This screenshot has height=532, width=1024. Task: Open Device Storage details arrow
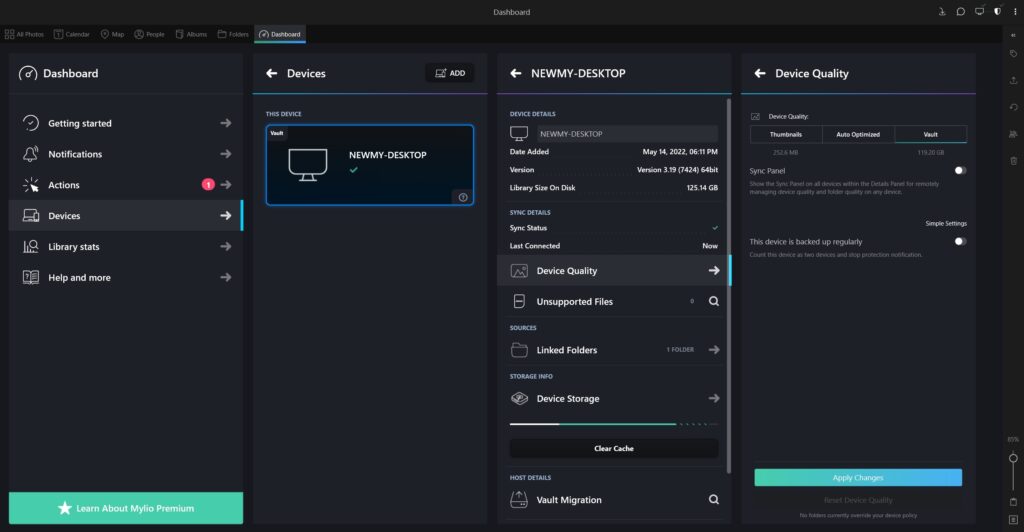coord(714,398)
